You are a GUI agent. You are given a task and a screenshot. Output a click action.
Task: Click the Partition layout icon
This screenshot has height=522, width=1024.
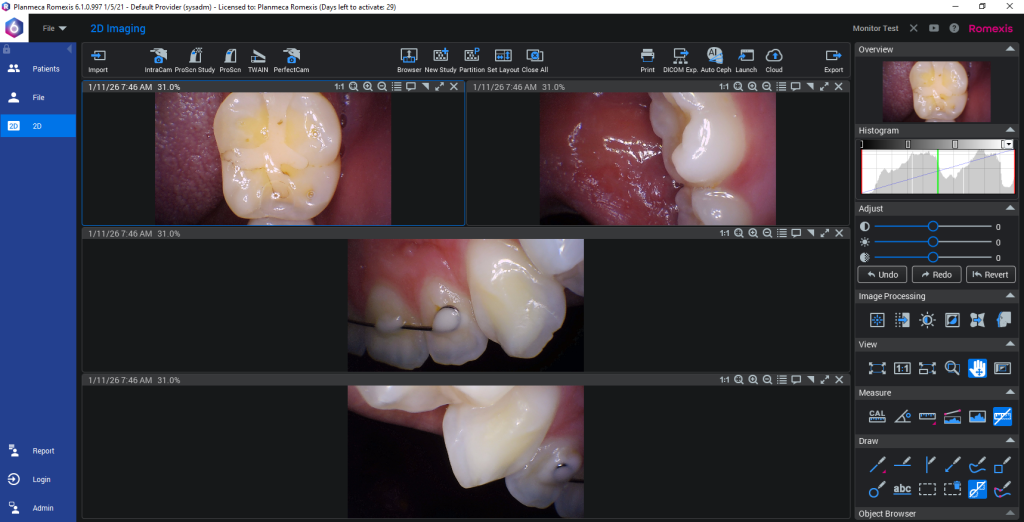coord(472,56)
